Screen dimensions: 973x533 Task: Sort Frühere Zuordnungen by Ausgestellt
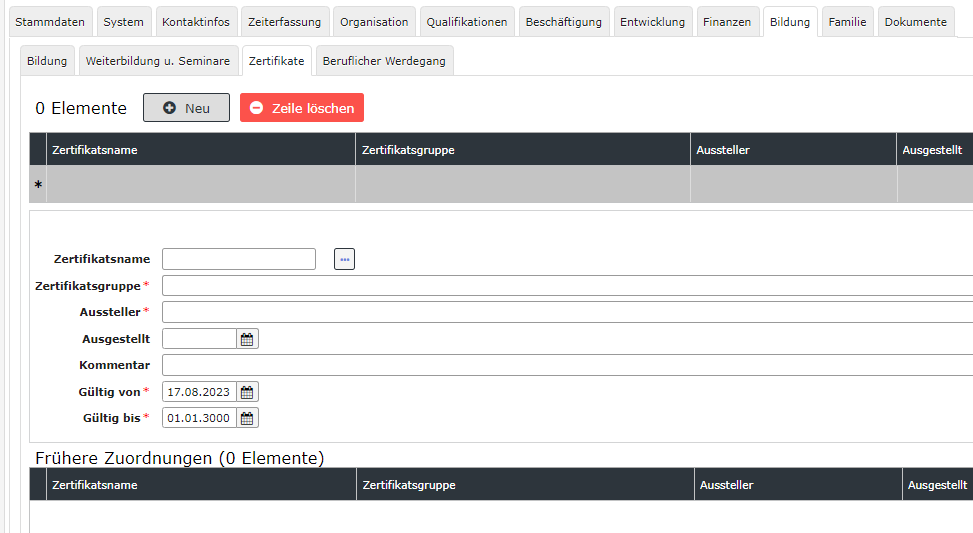(x=937, y=485)
